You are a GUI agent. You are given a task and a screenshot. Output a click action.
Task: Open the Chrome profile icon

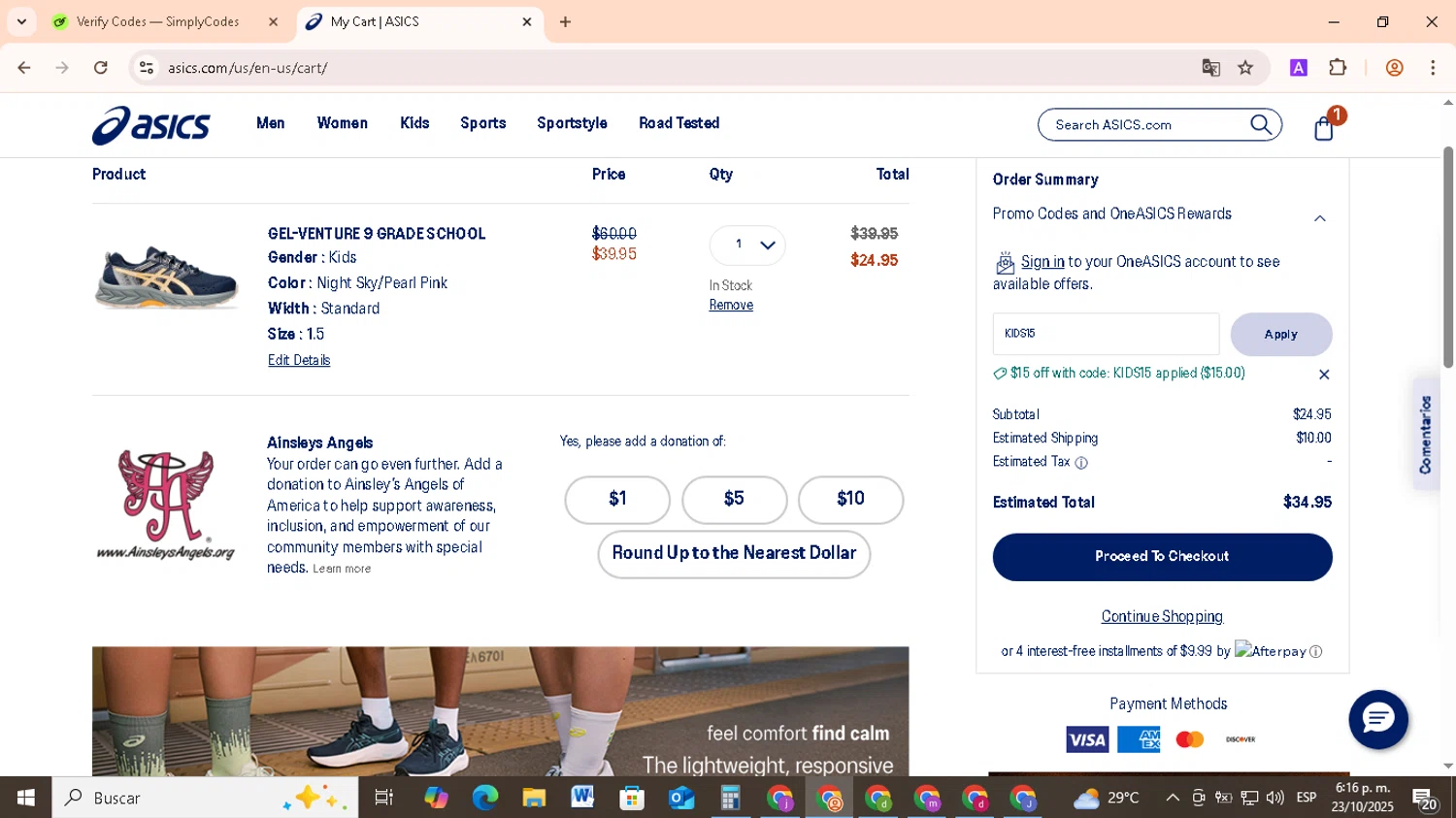coord(1394,68)
